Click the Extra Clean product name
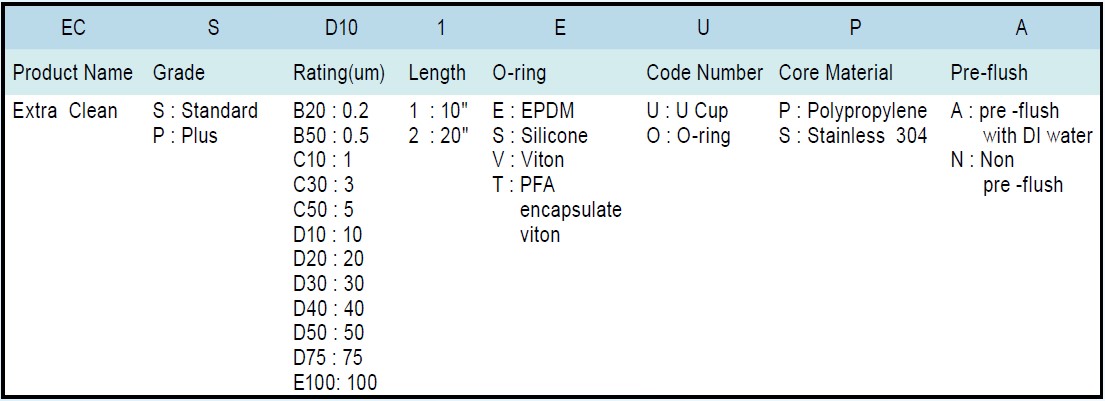Screen dimensions: 1105x401 (65, 111)
